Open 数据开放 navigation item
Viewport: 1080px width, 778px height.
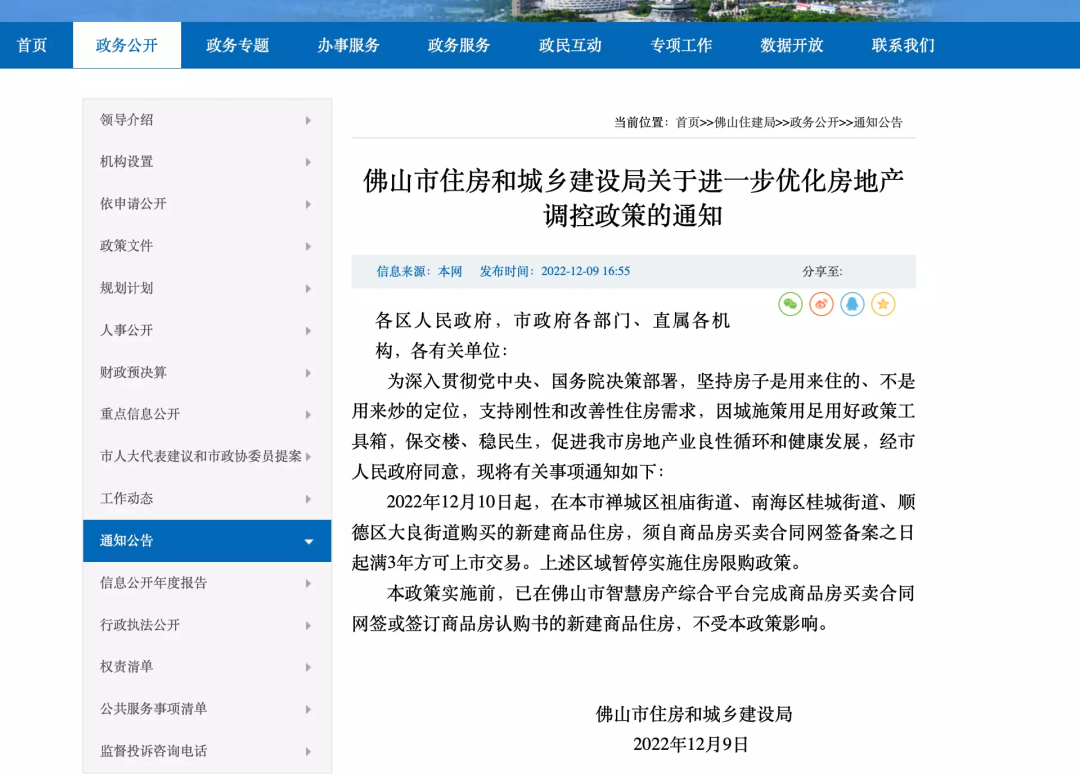(792, 45)
